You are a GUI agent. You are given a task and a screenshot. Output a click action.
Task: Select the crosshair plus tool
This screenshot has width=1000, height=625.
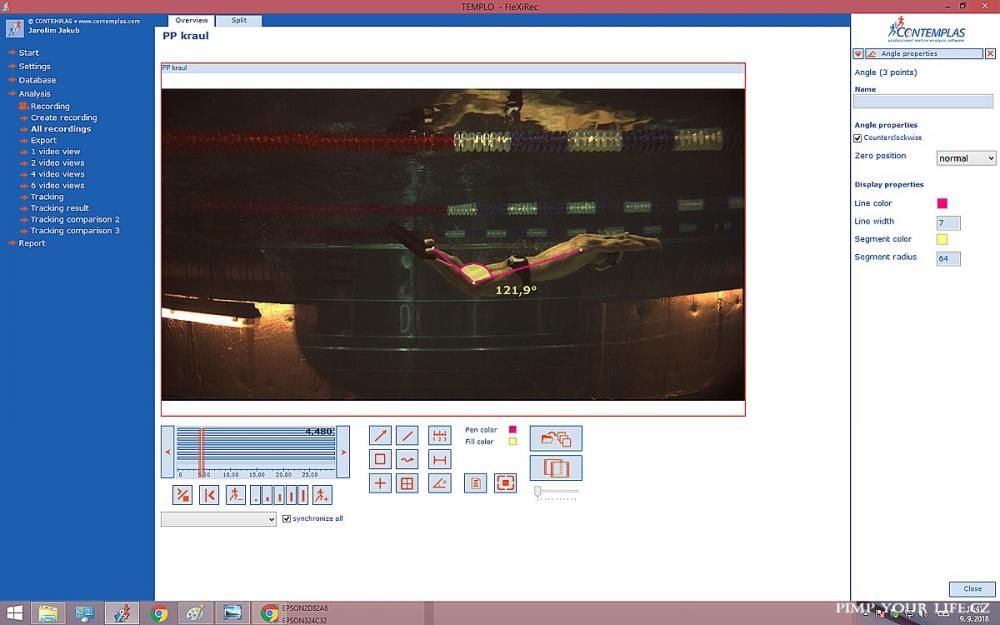point(380,483)
